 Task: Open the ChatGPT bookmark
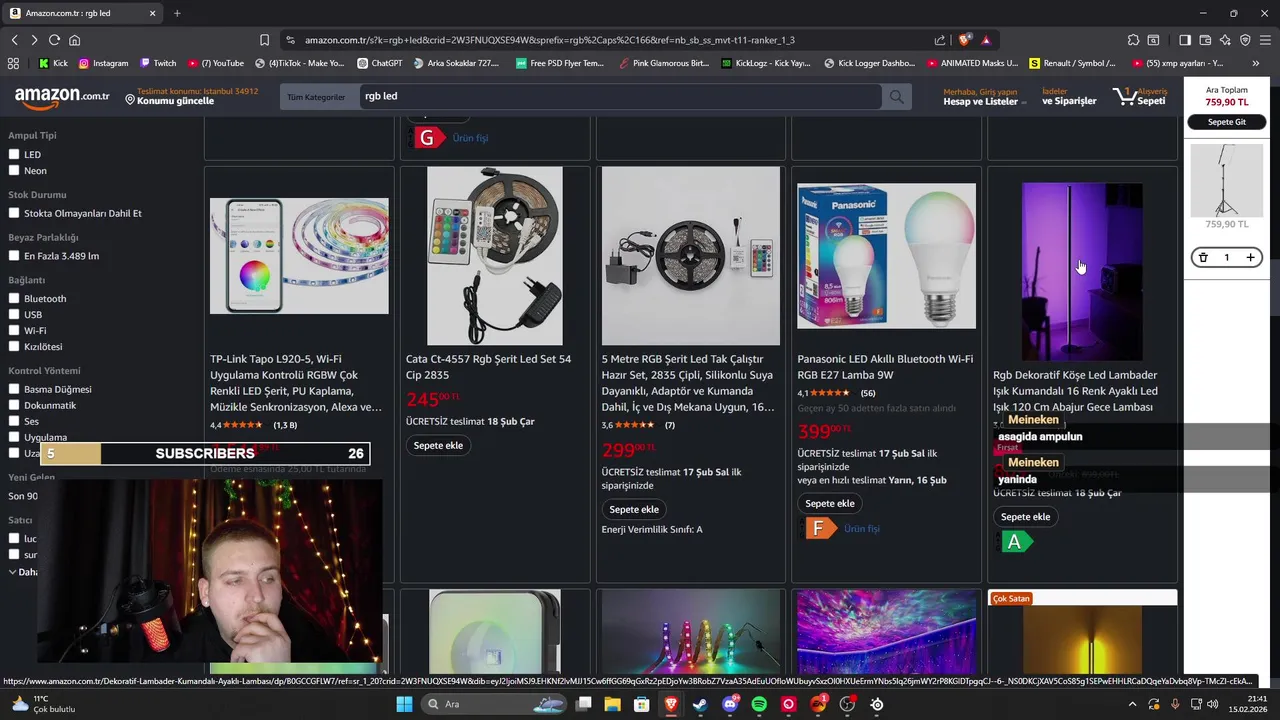(379, 63)
